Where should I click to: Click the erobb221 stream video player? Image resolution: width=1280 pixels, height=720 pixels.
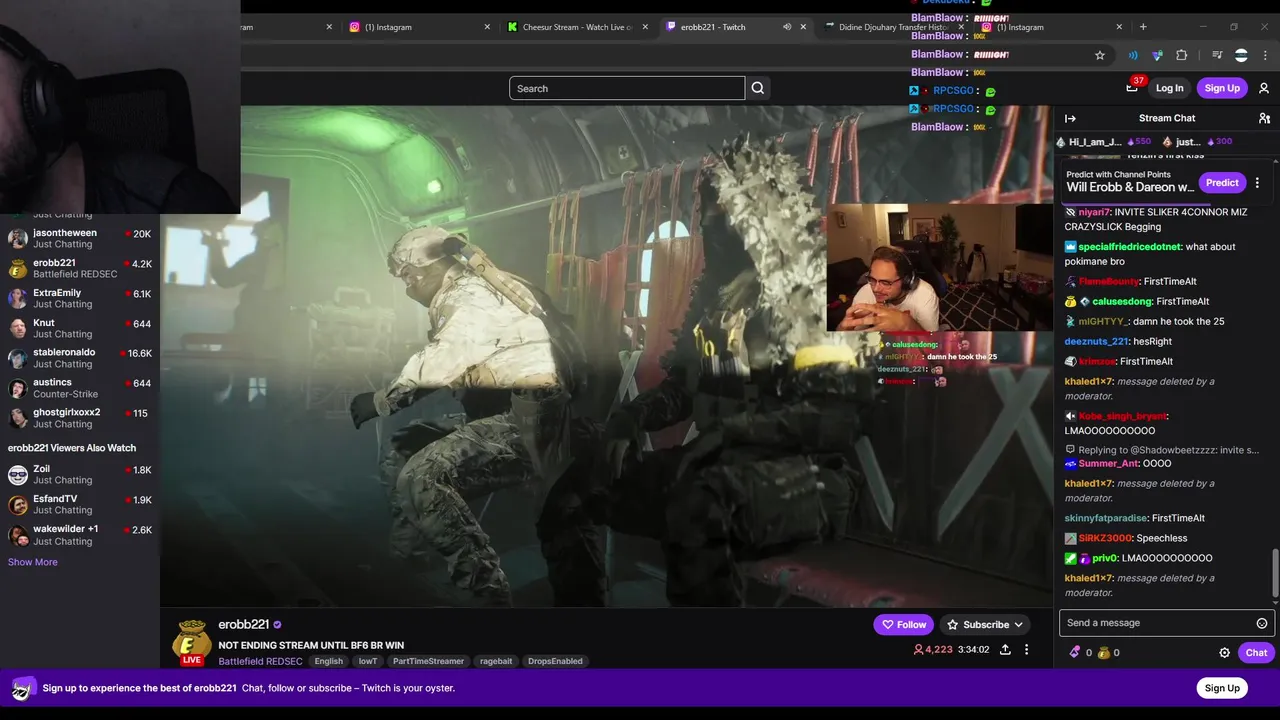(606, 355)
